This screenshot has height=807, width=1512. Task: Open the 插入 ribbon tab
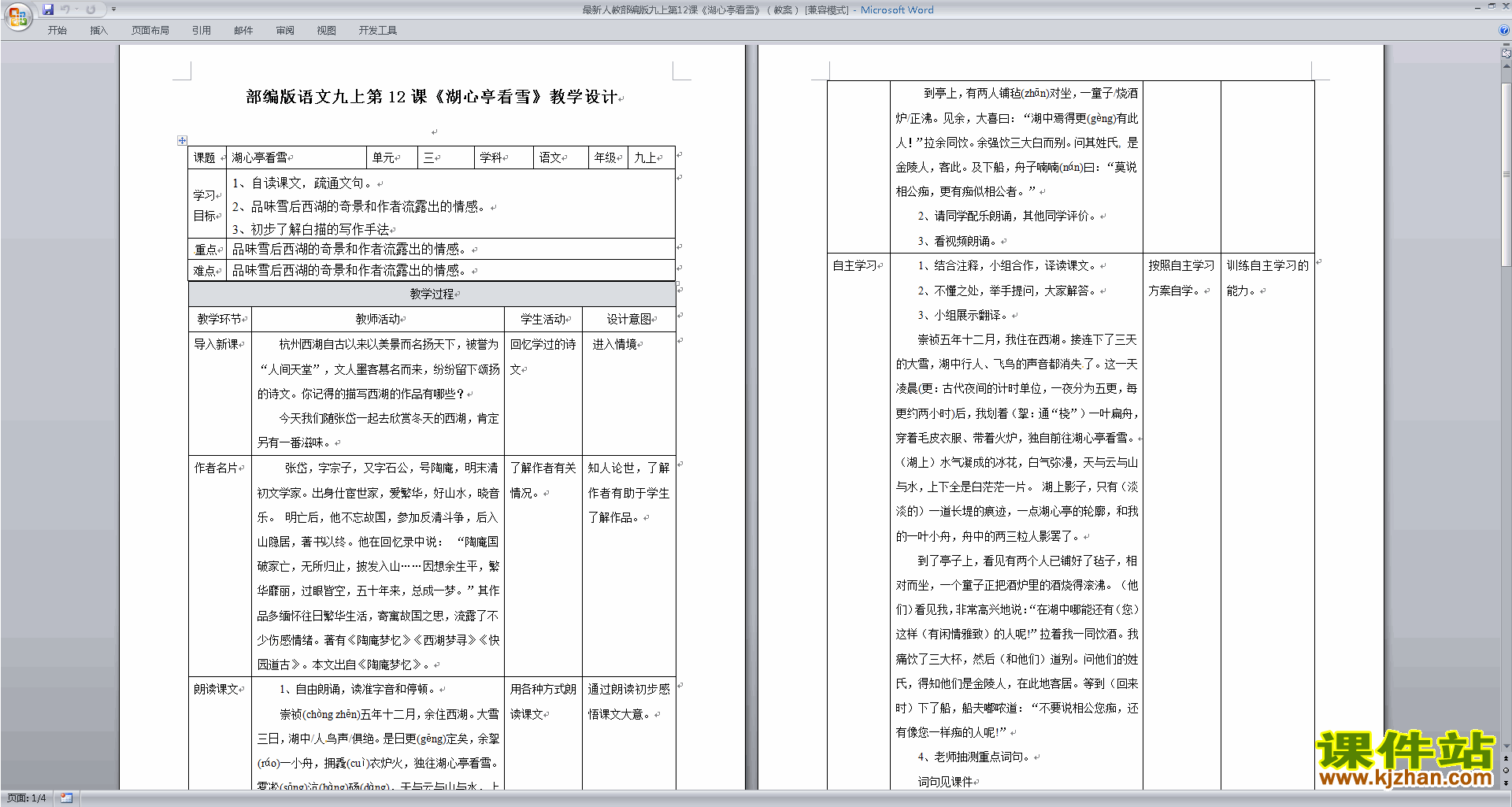tap(98, 31)
